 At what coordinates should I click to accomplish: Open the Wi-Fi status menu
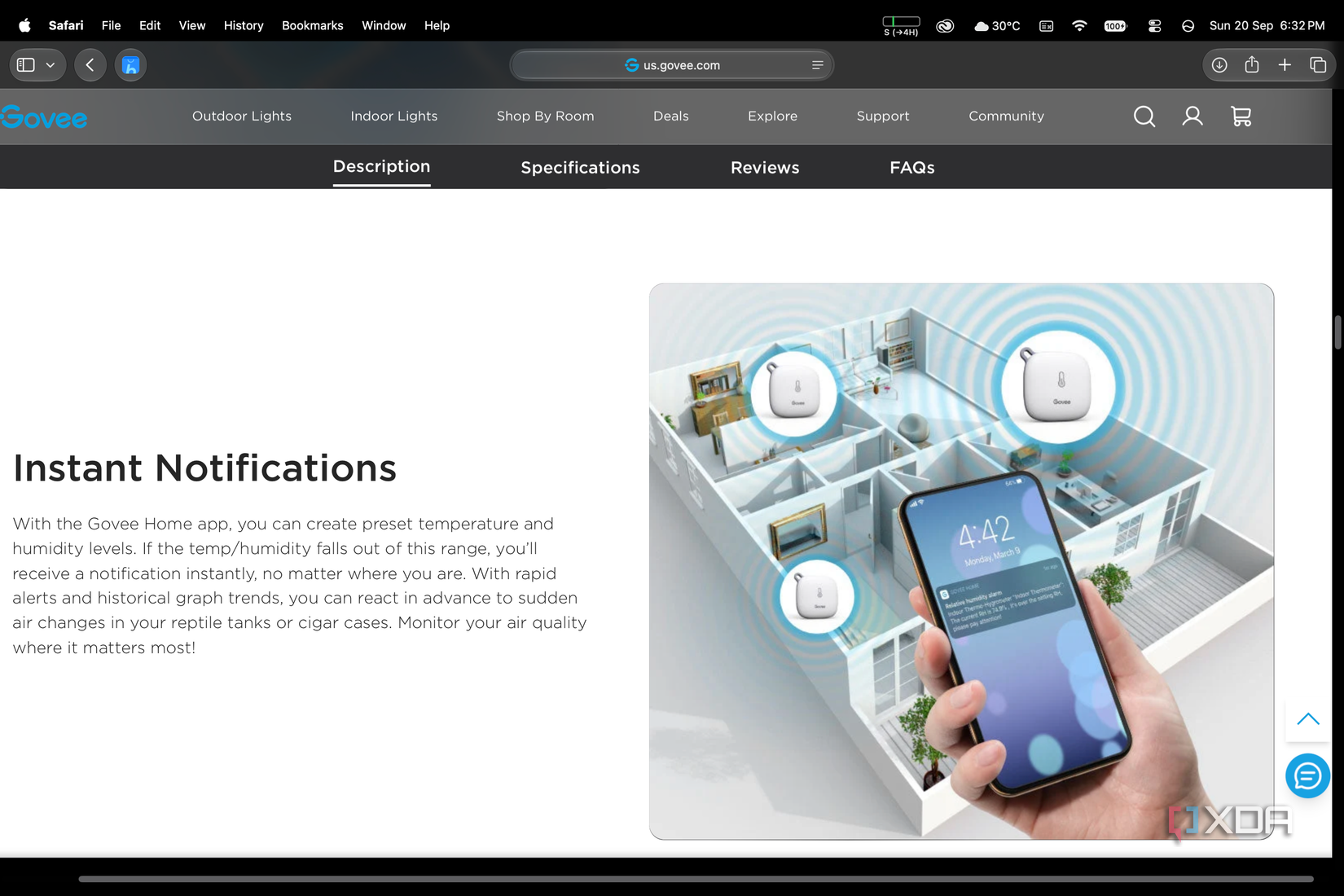(x=1079, y=26)
